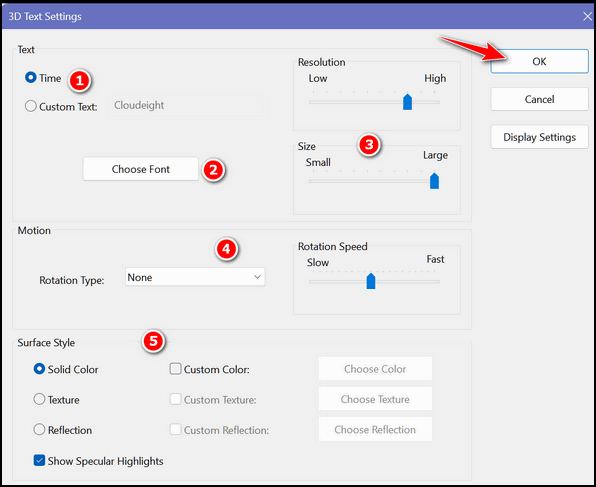Select the Custom Text radio option

click(30, 106)
